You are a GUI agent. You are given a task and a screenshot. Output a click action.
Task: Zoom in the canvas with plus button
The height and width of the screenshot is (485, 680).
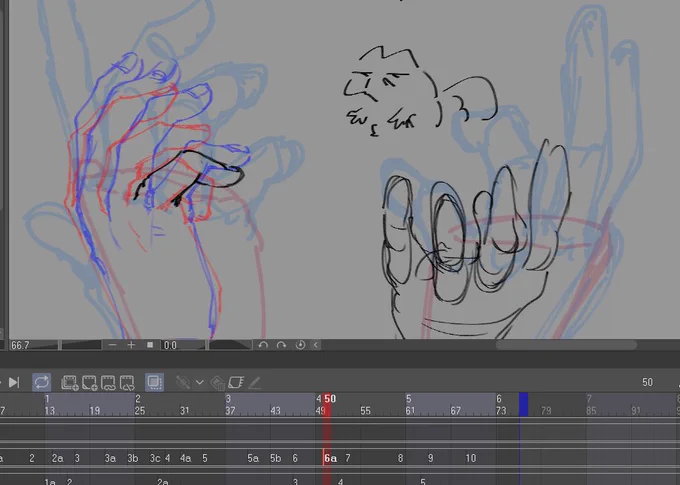click(131, 345)
